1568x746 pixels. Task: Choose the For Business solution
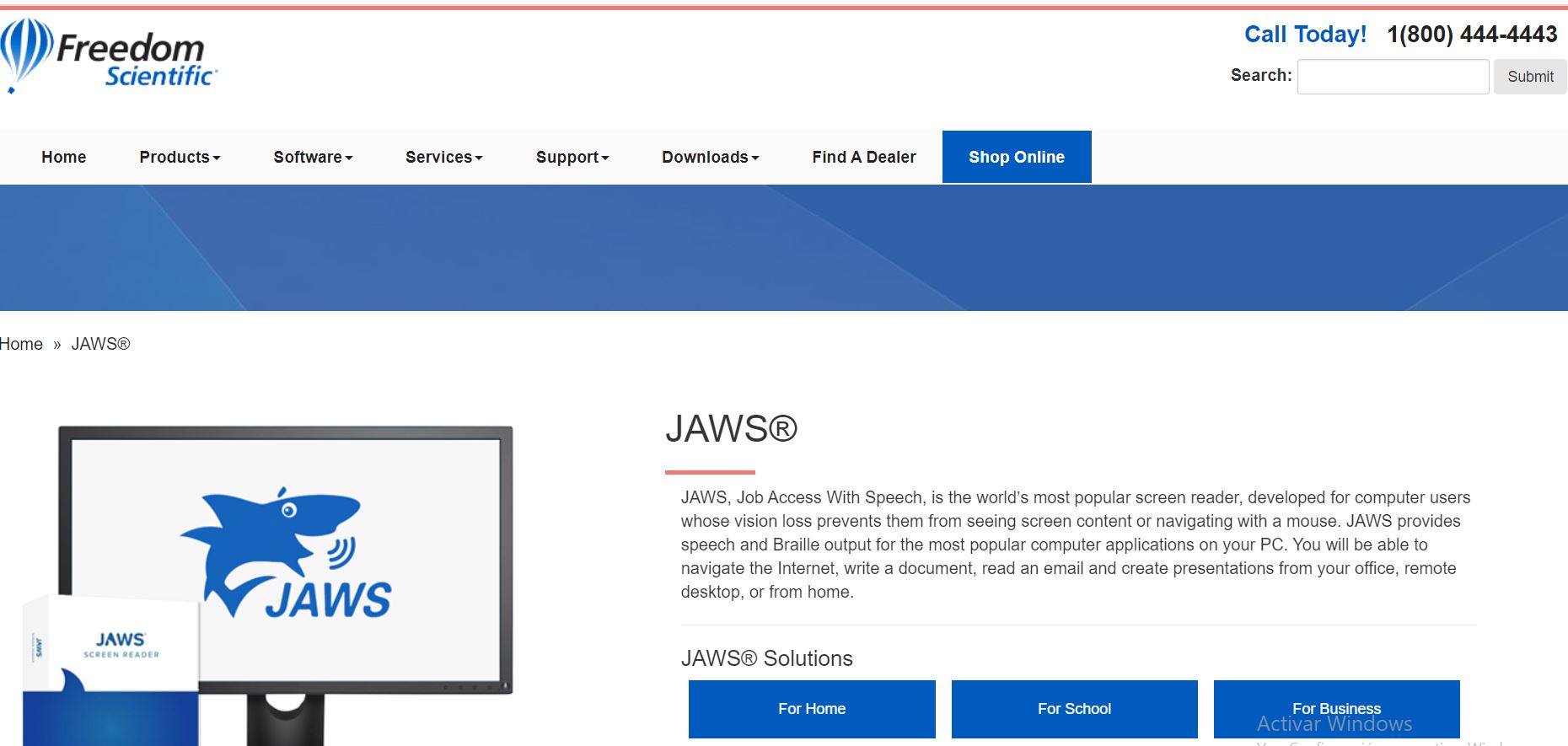1337,709
